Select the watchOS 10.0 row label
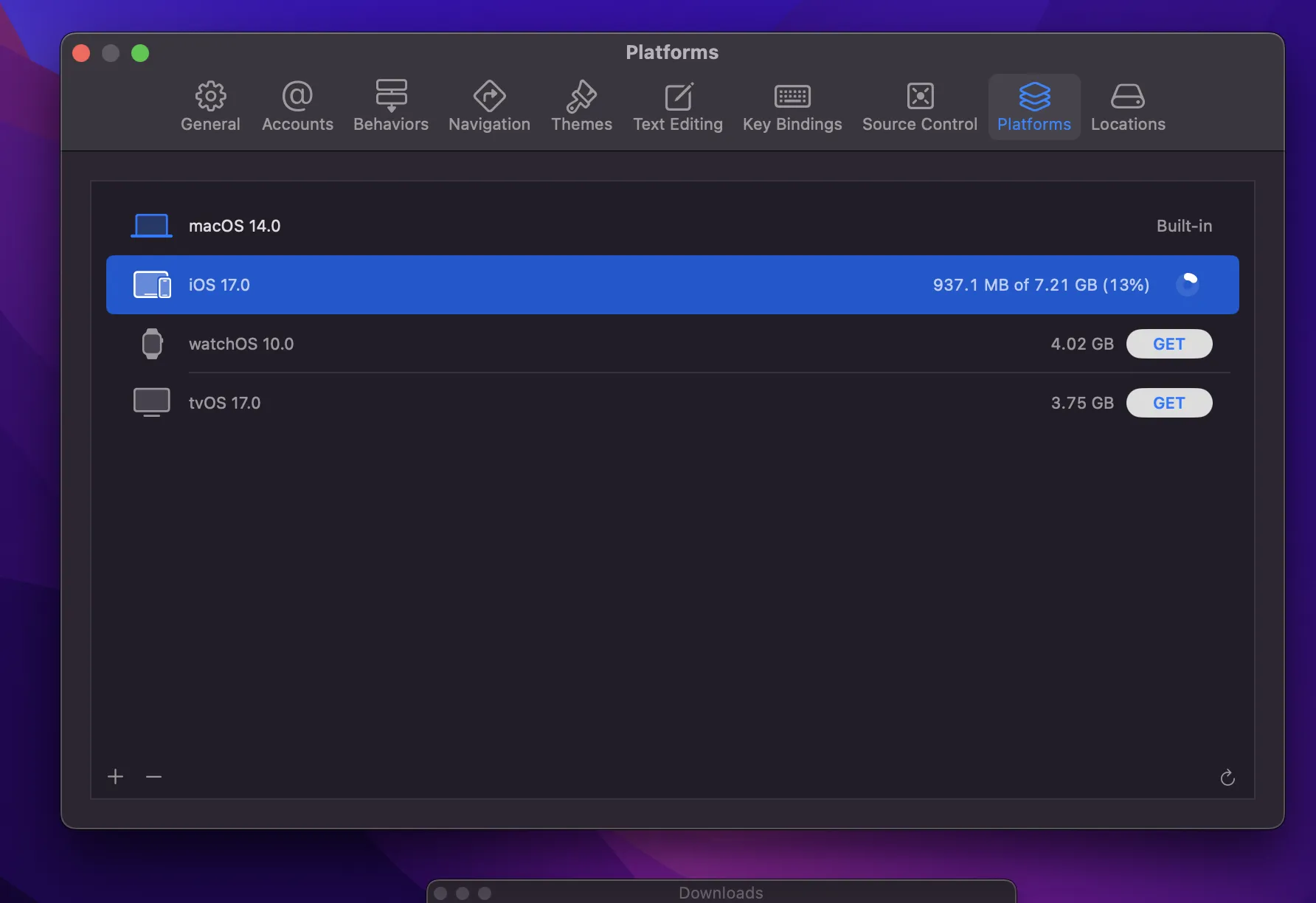Image resolution: width=1316 pixels, height=903 pixels. [x=241, y=344]
